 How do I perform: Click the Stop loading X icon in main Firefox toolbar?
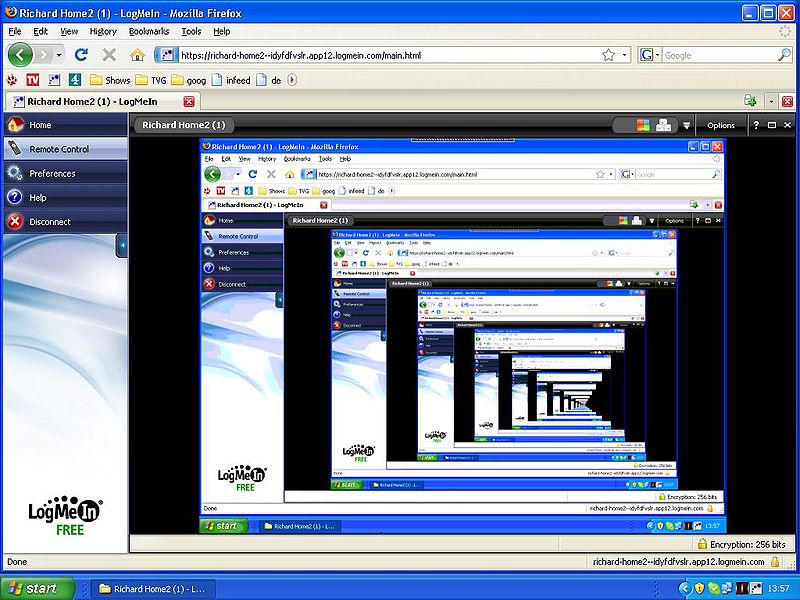point(109,55)
